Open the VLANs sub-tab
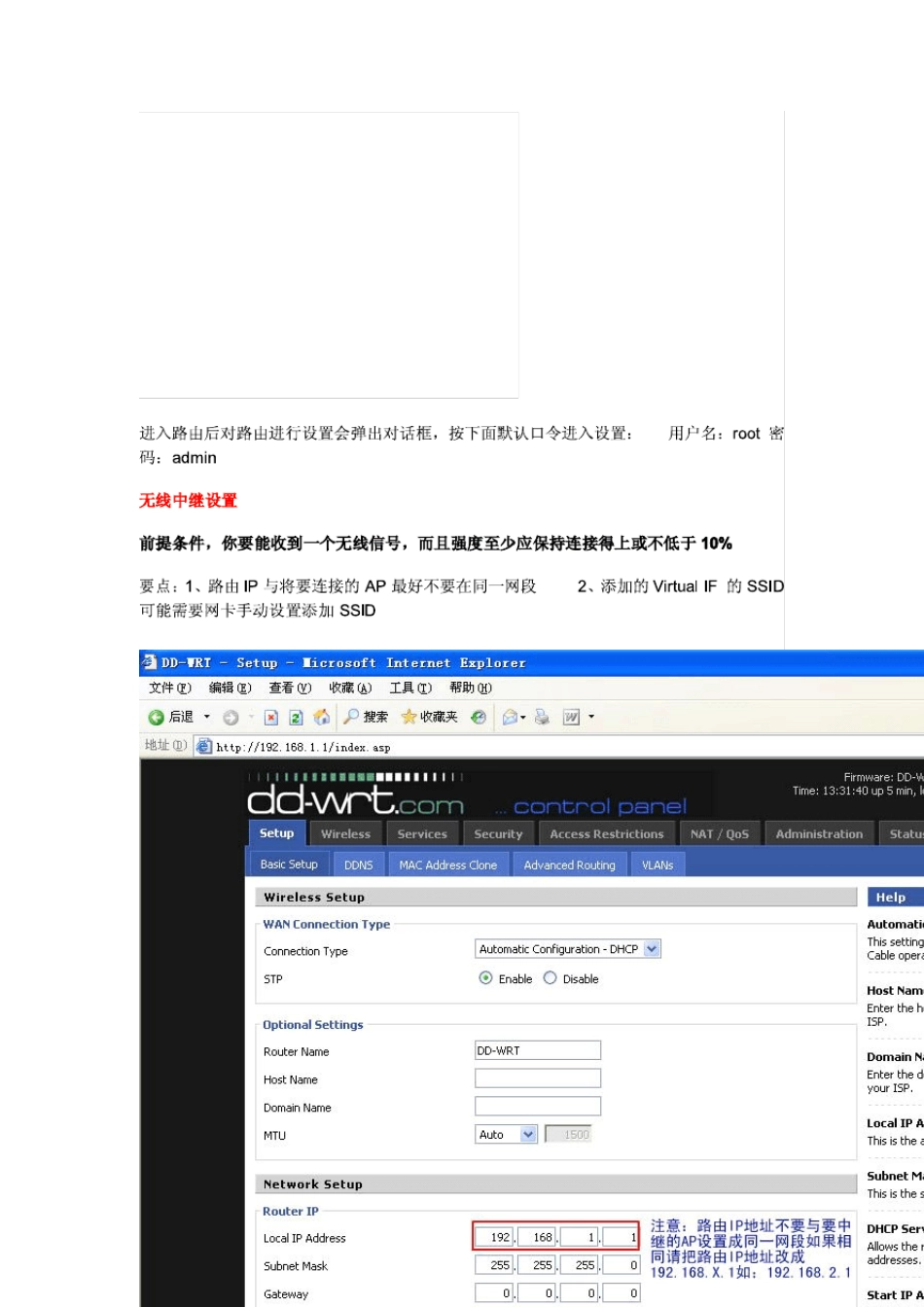This screenshot has height=1307, width=924. click(657, 865)
